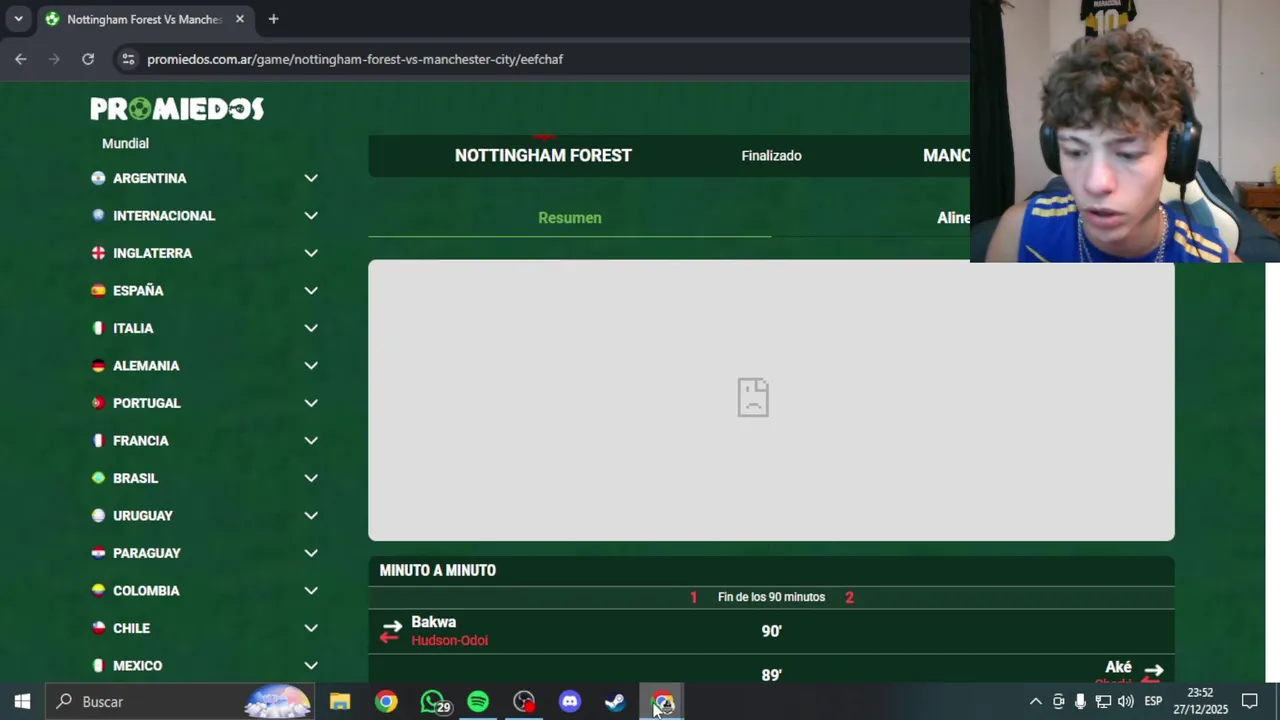Click the Aké substitution arrows icon
This screenshot has width=1280, height=720.
(1153, 674)
